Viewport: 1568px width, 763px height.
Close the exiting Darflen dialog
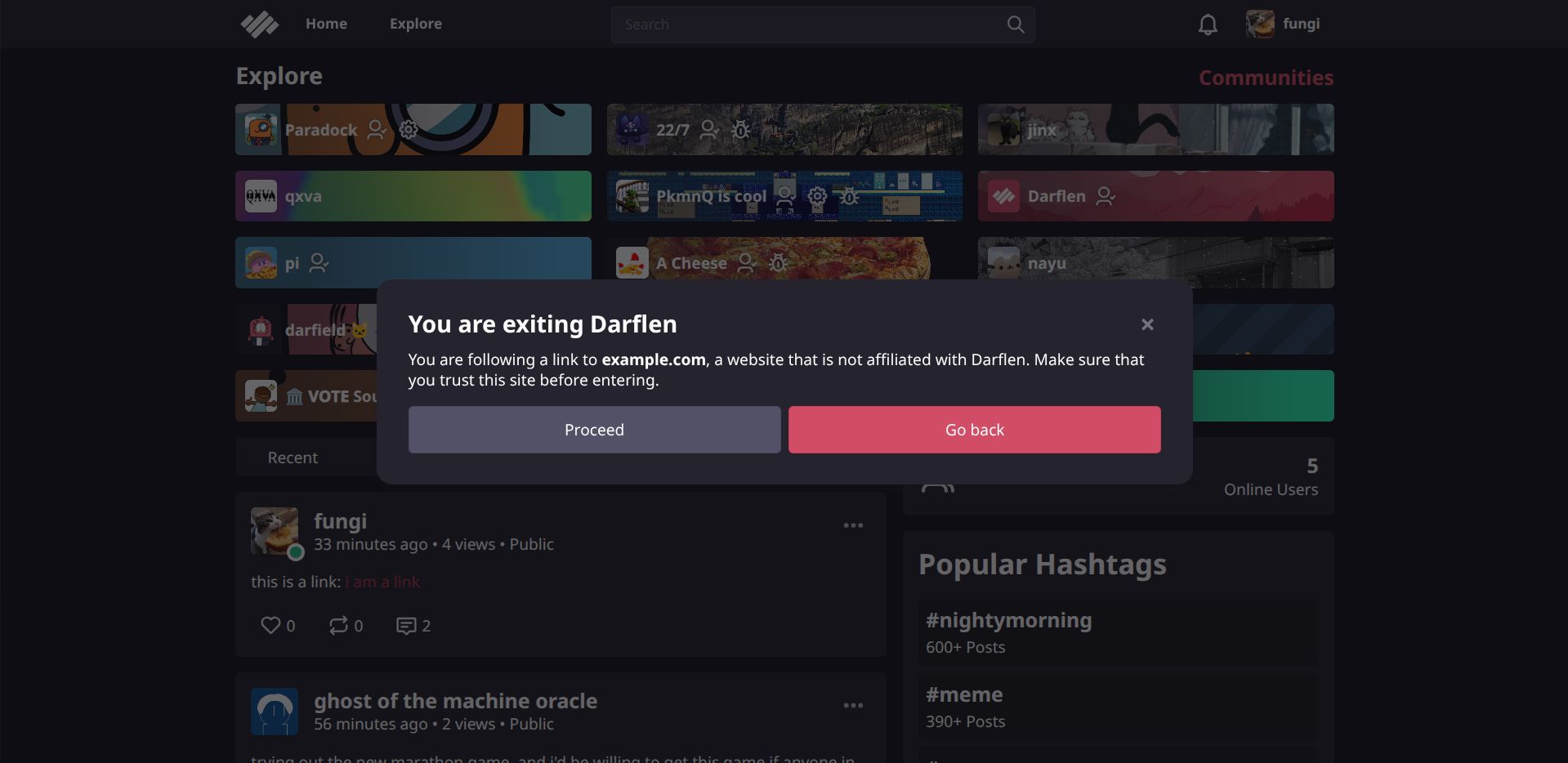click(x=1147, y=324)
